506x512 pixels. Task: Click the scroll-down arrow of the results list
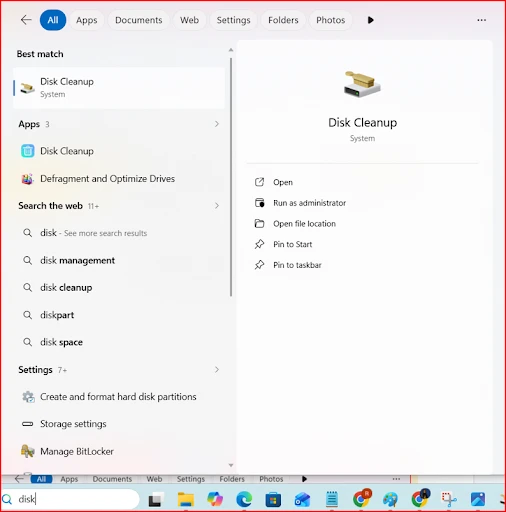(231, 465)
